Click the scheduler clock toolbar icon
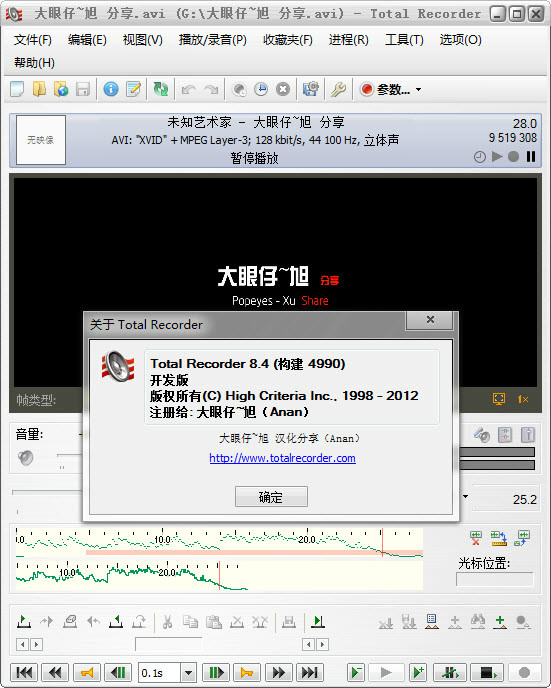 click(261, 89)
